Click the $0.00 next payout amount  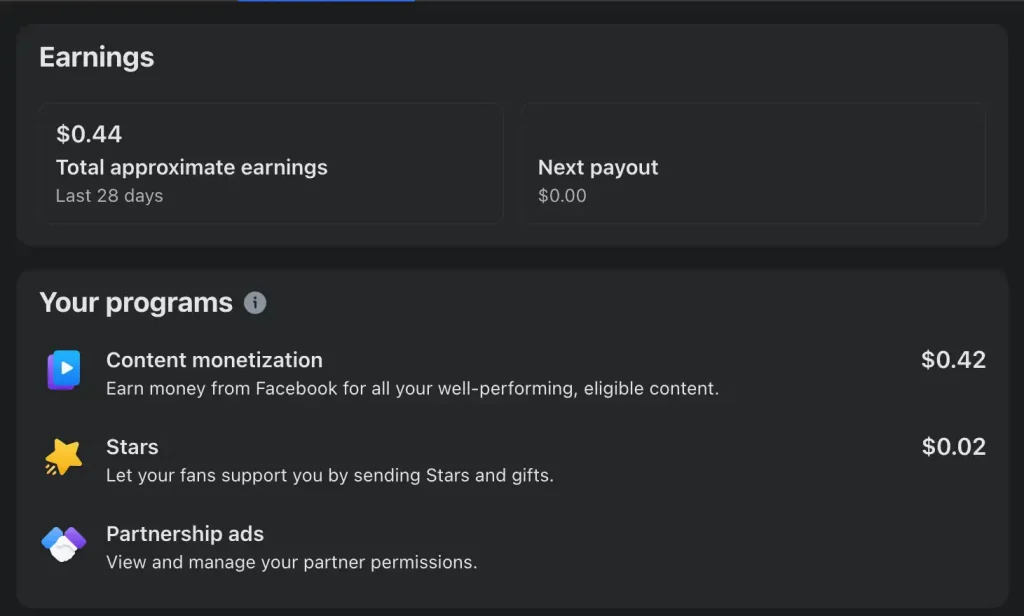tap(562, 196)
